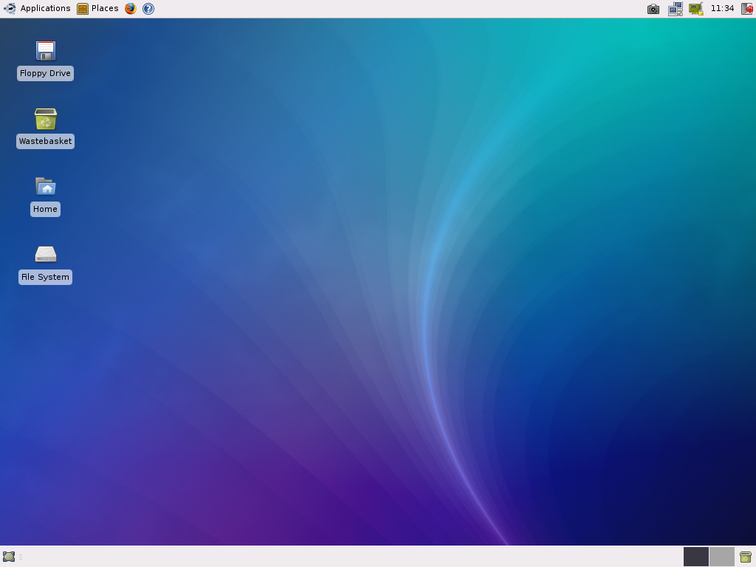The width and height of the screenshot is (756, 567).
Task: Switch to the first dark workspace
Action: (x=696, y=557)
